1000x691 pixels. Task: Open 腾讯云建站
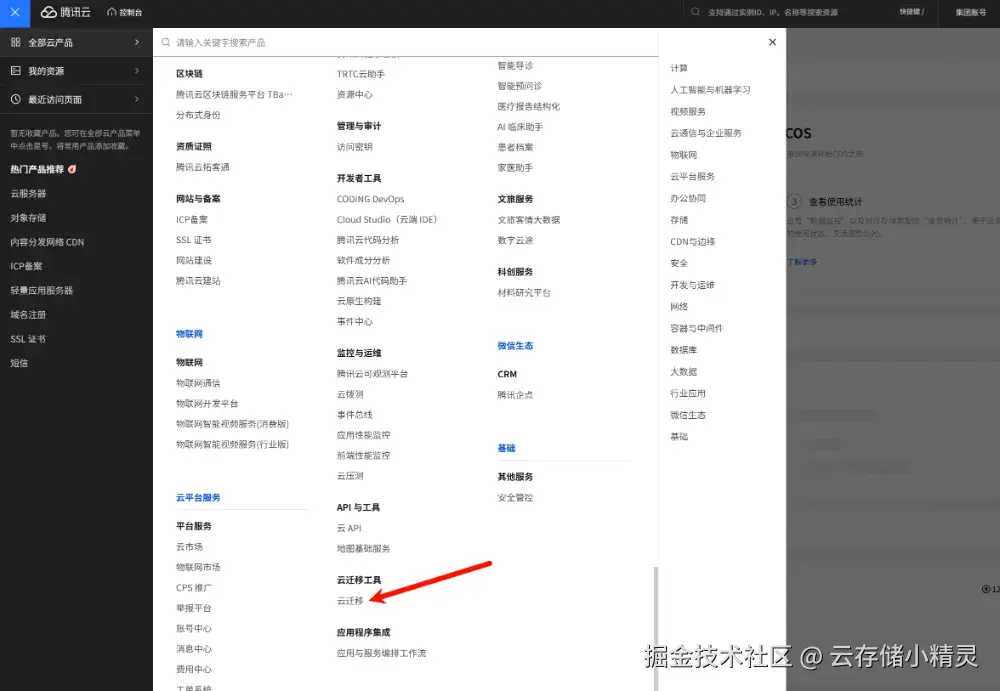pos(198,281)
